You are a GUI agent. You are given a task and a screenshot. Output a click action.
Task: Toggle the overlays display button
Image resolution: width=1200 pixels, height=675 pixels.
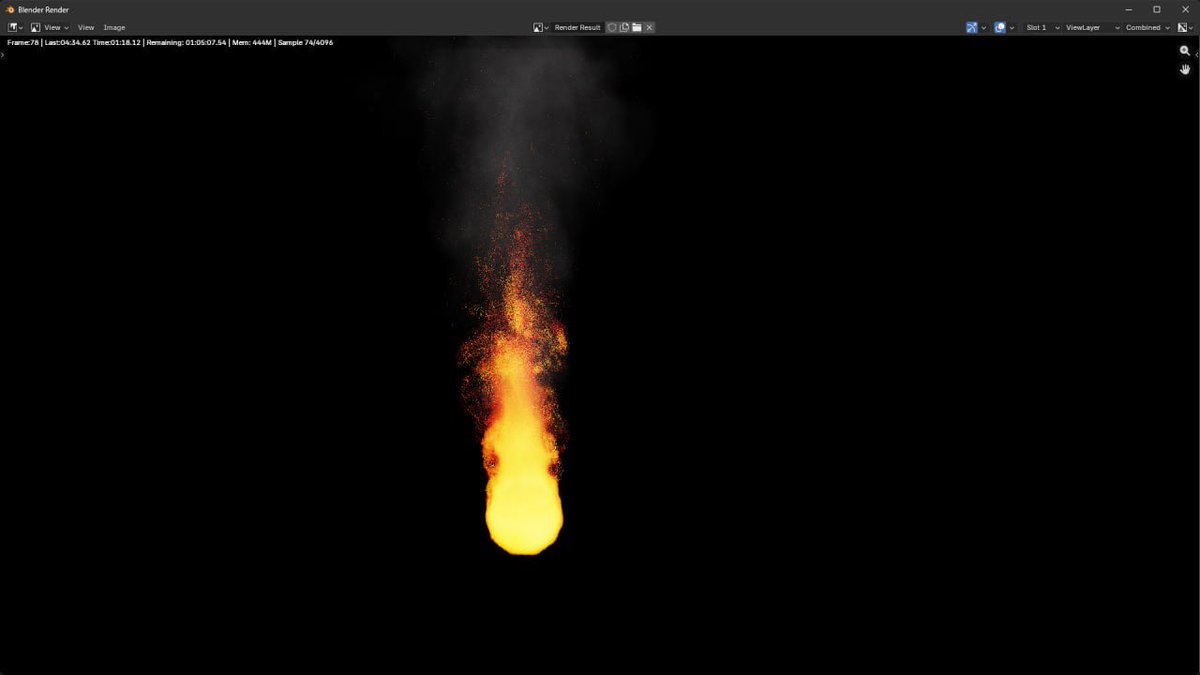(1000, 27)
